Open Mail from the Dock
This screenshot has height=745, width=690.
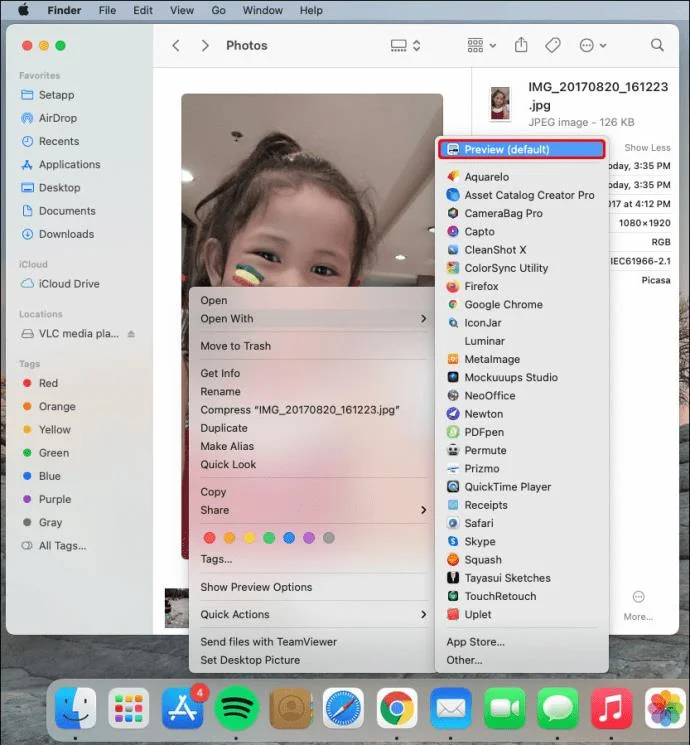pyautogui.click(x=450, y=708)
